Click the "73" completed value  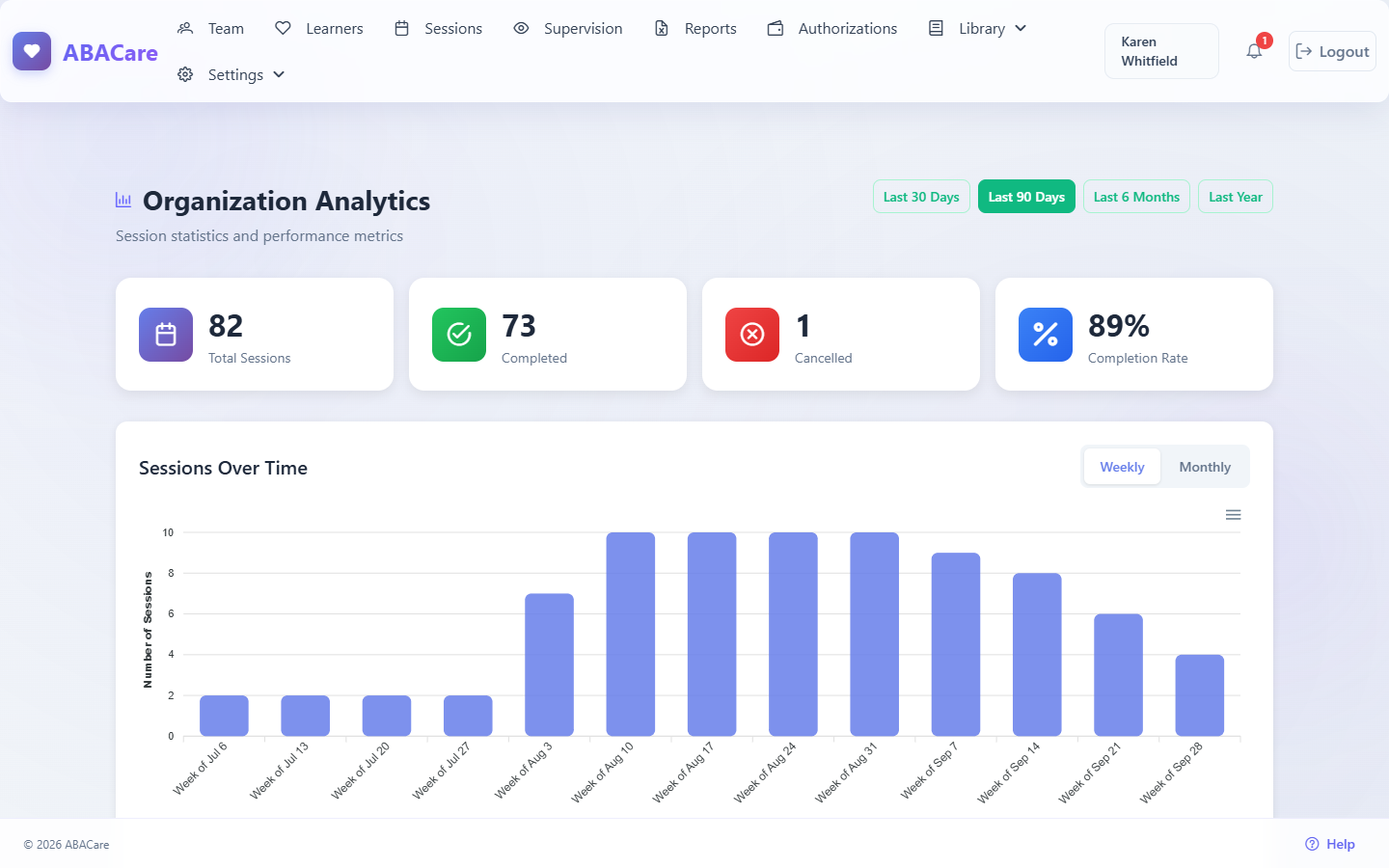click(519, 326)
